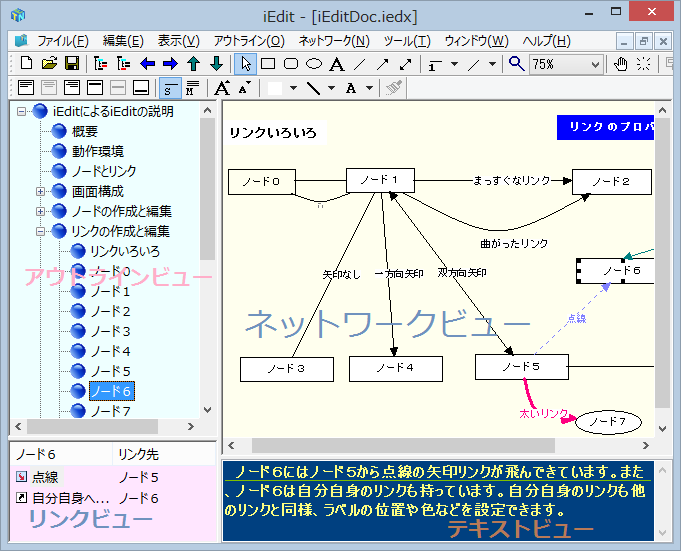Viewport: 681px width, 551px height.
Task: Collapse the iEditによるiEditの説明 root node
Action: click(21, 112)
